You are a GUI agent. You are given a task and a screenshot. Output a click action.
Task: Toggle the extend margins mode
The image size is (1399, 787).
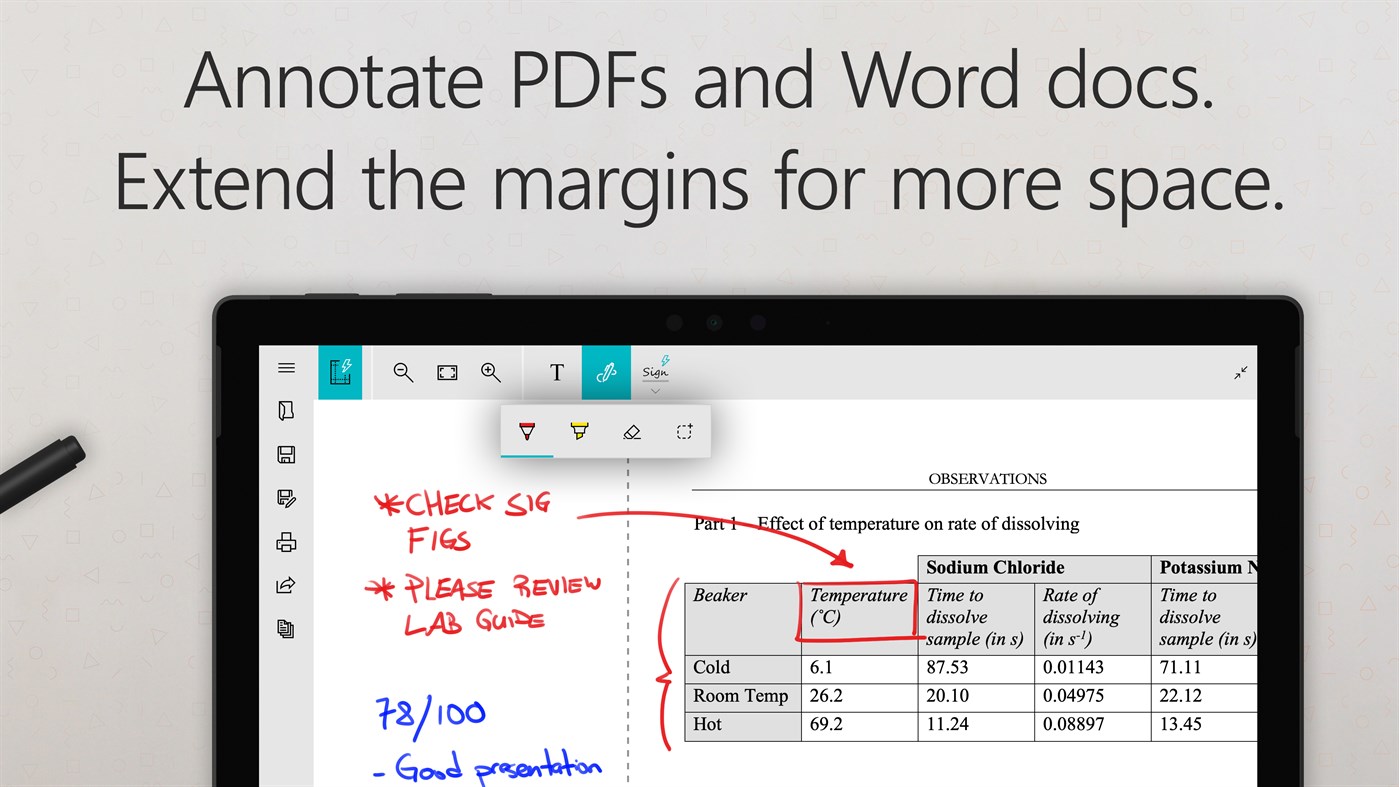point(340,372)
